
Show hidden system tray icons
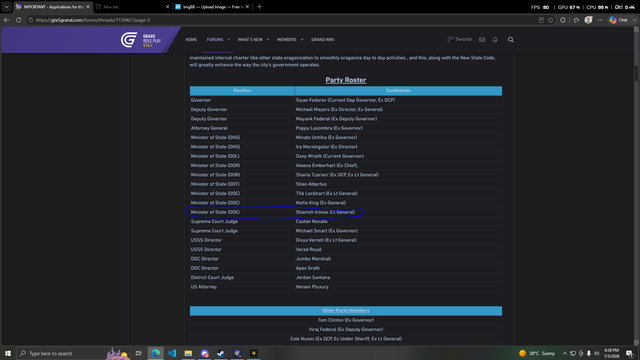(x=565, y=353)
